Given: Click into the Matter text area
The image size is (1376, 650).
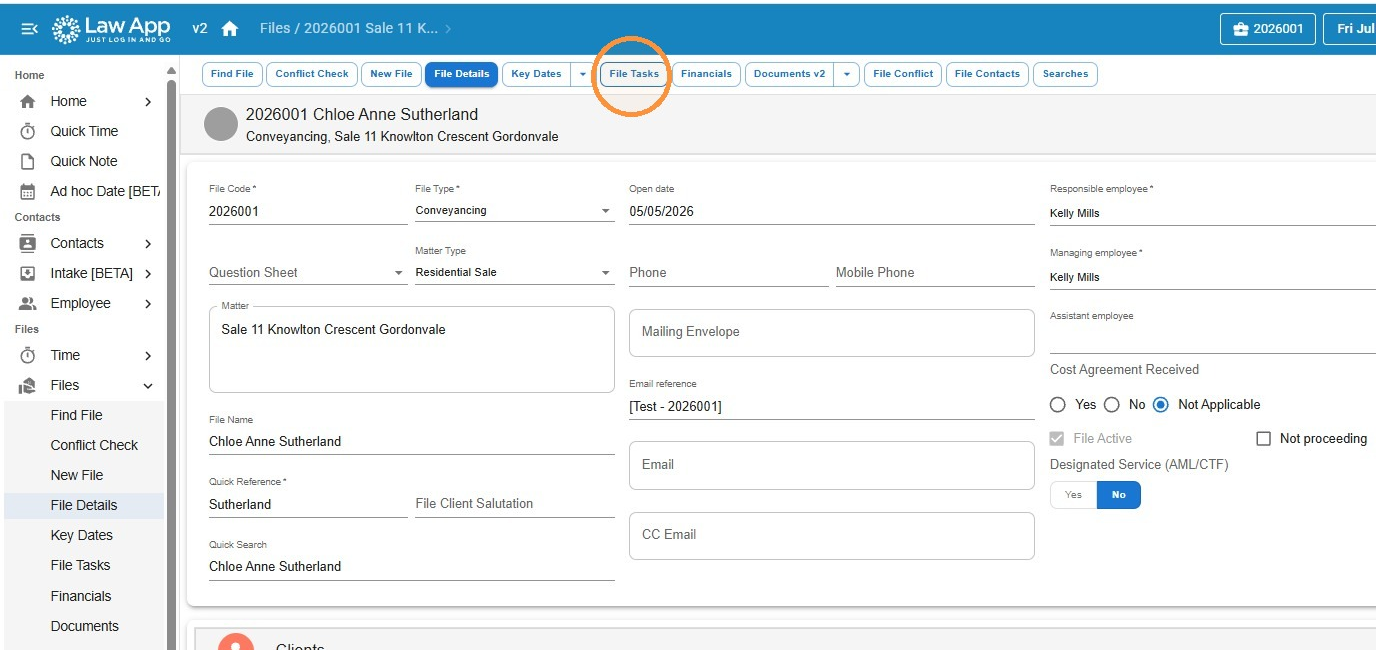Looking at the screenshot, I should (411, 349).
